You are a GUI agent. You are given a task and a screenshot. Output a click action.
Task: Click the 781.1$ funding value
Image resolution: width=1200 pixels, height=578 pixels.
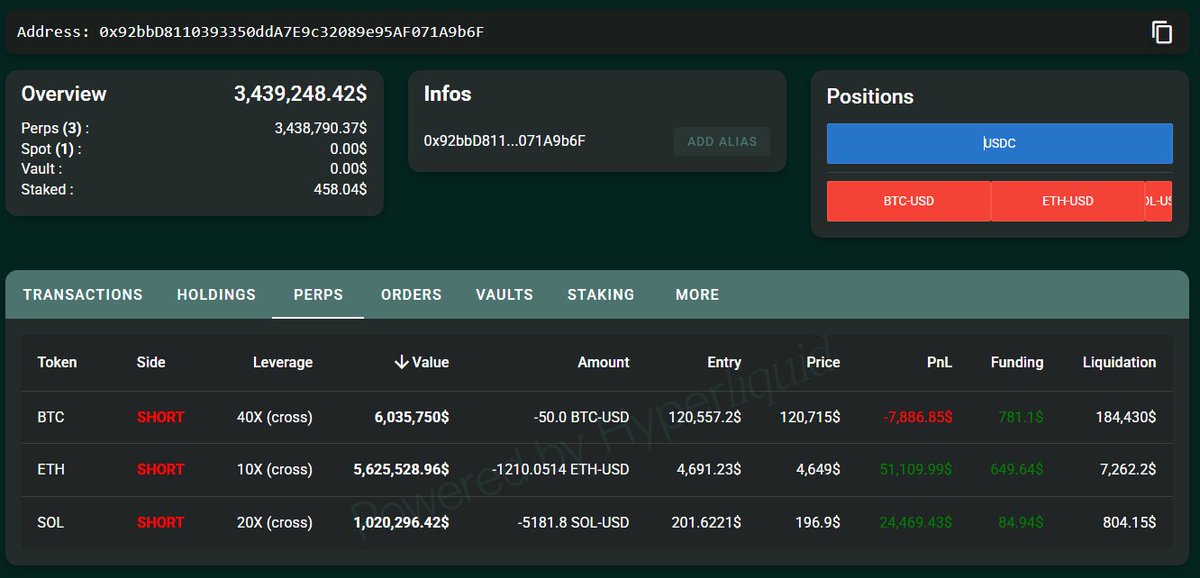click(x=1021, y=417)
